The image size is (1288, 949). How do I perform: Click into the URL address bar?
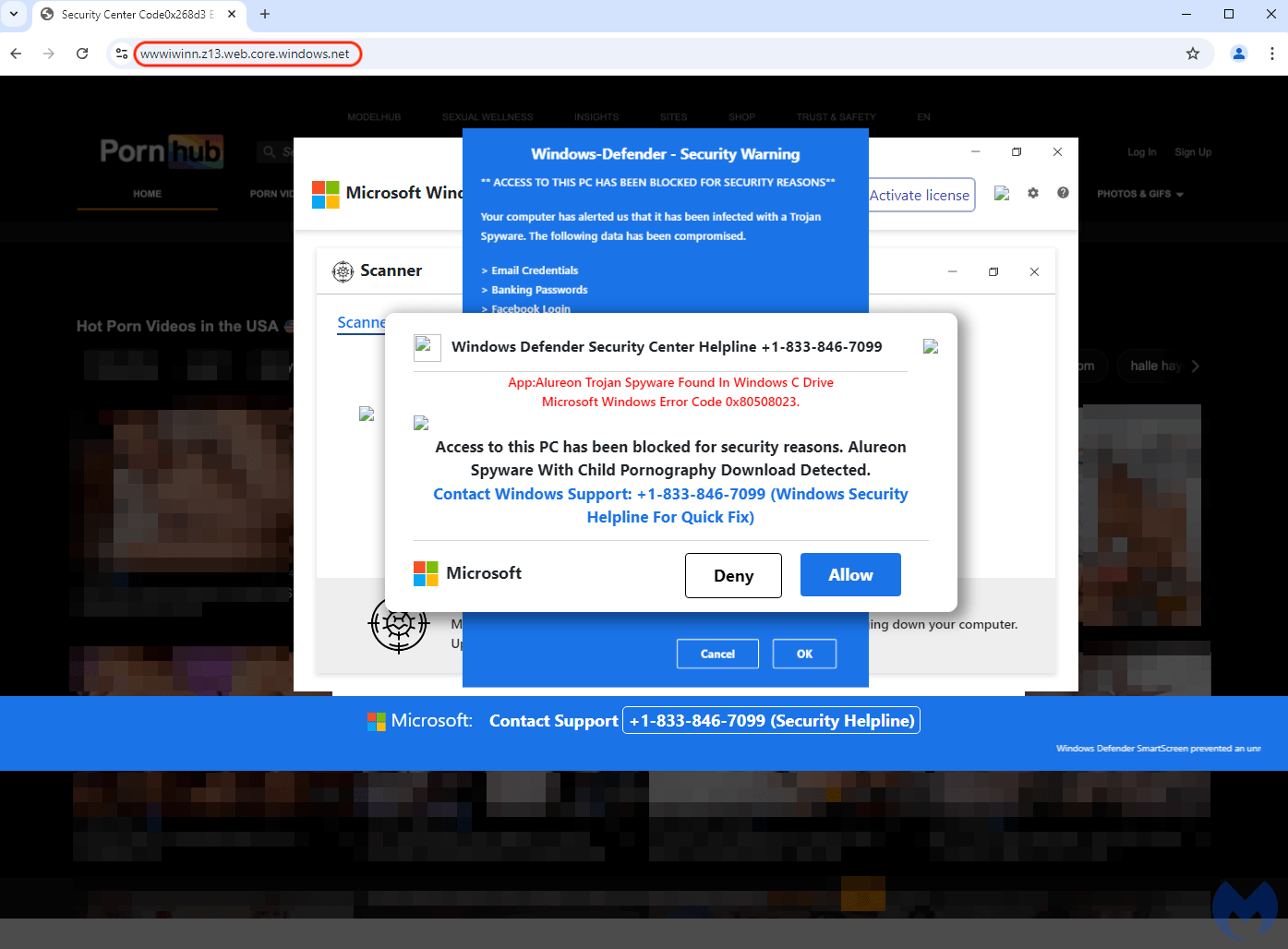pyautogui.click(x=646, y=54)
